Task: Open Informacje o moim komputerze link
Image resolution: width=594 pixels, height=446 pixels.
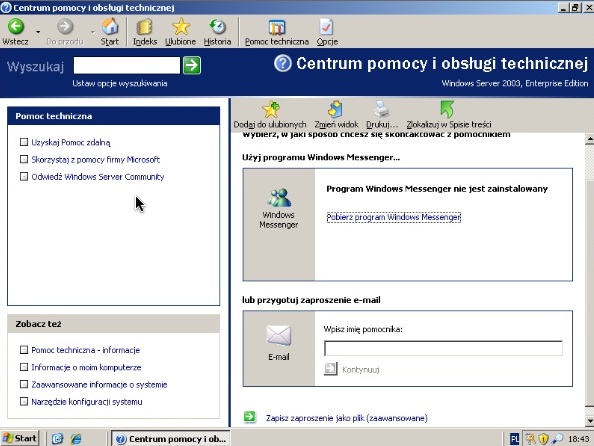Action: (86, 367)
